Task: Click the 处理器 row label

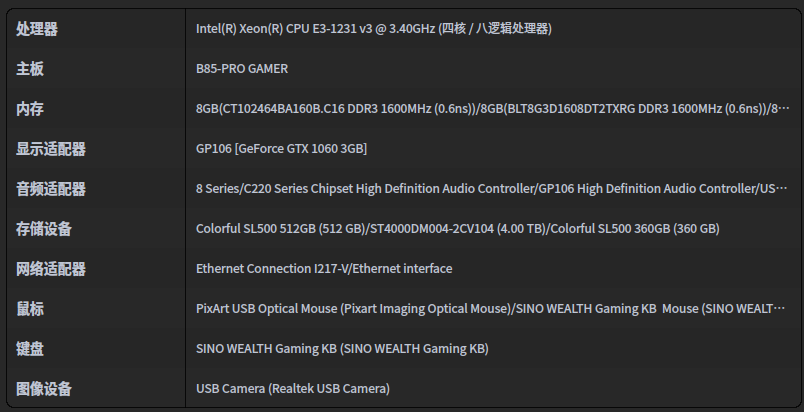Action: pyautogui.click(x=37, y=29)
